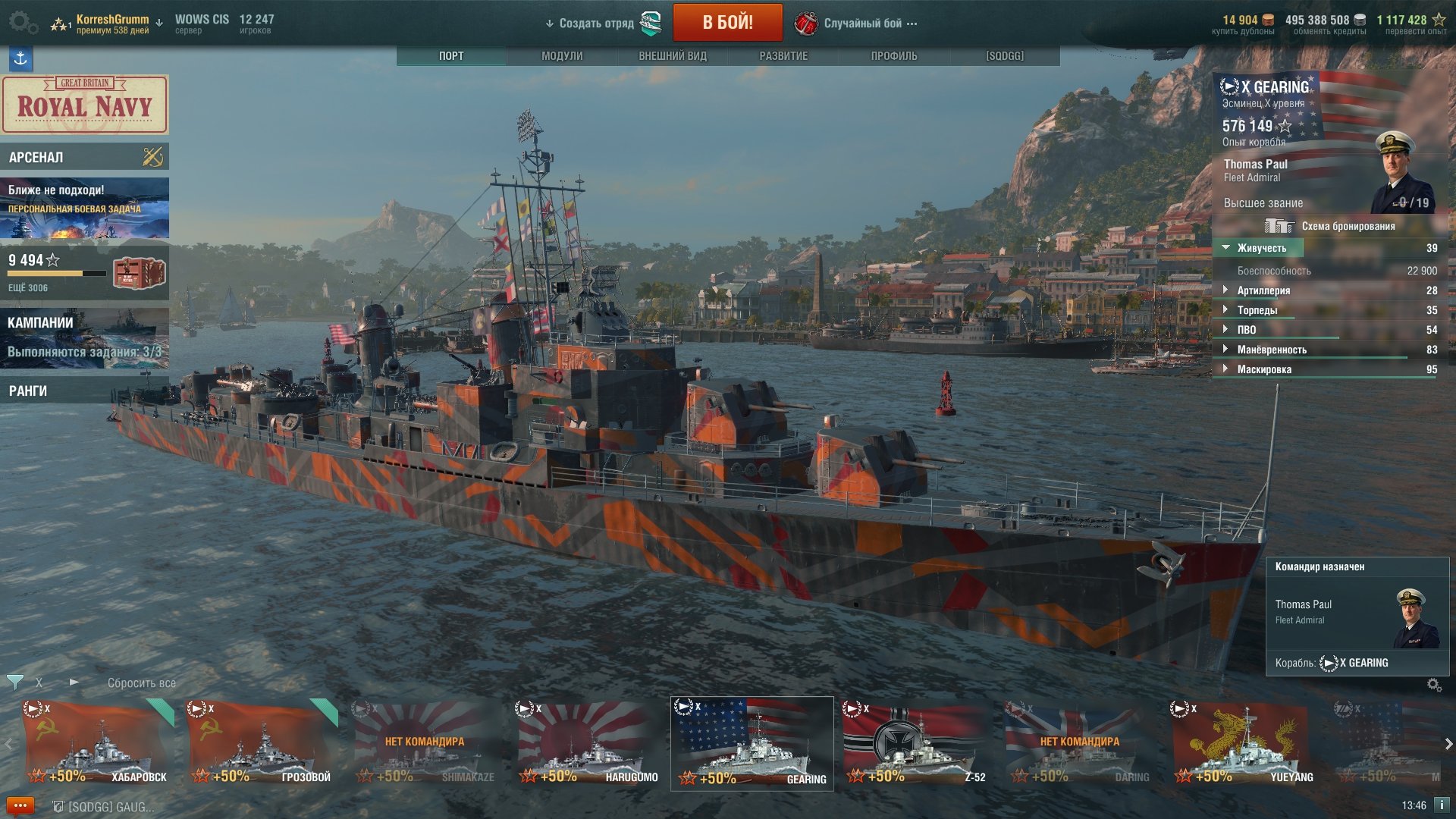The width and height of the screenshot is (1456, 819).
Task: Open the chat speech bubble button
Action: pos(20,805)
